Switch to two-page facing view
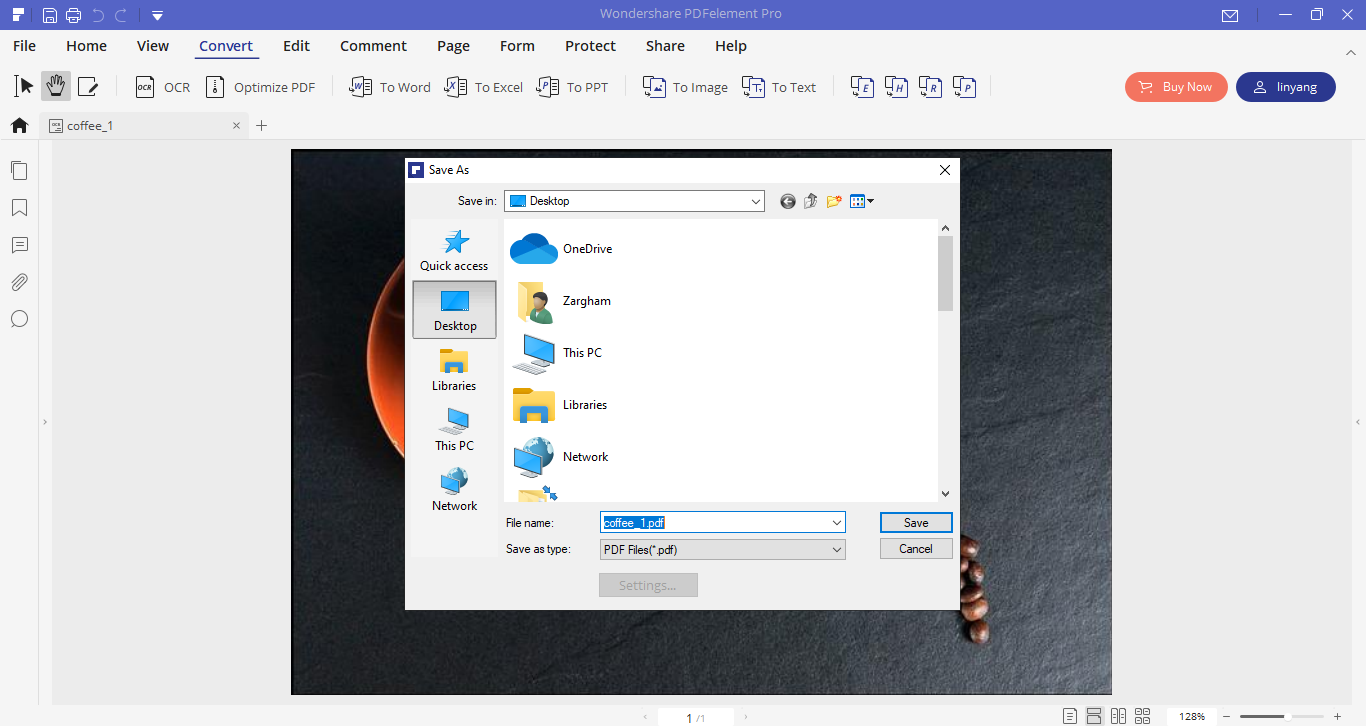This screenshot has height=726, width=1366. [x=1118, y=716]
